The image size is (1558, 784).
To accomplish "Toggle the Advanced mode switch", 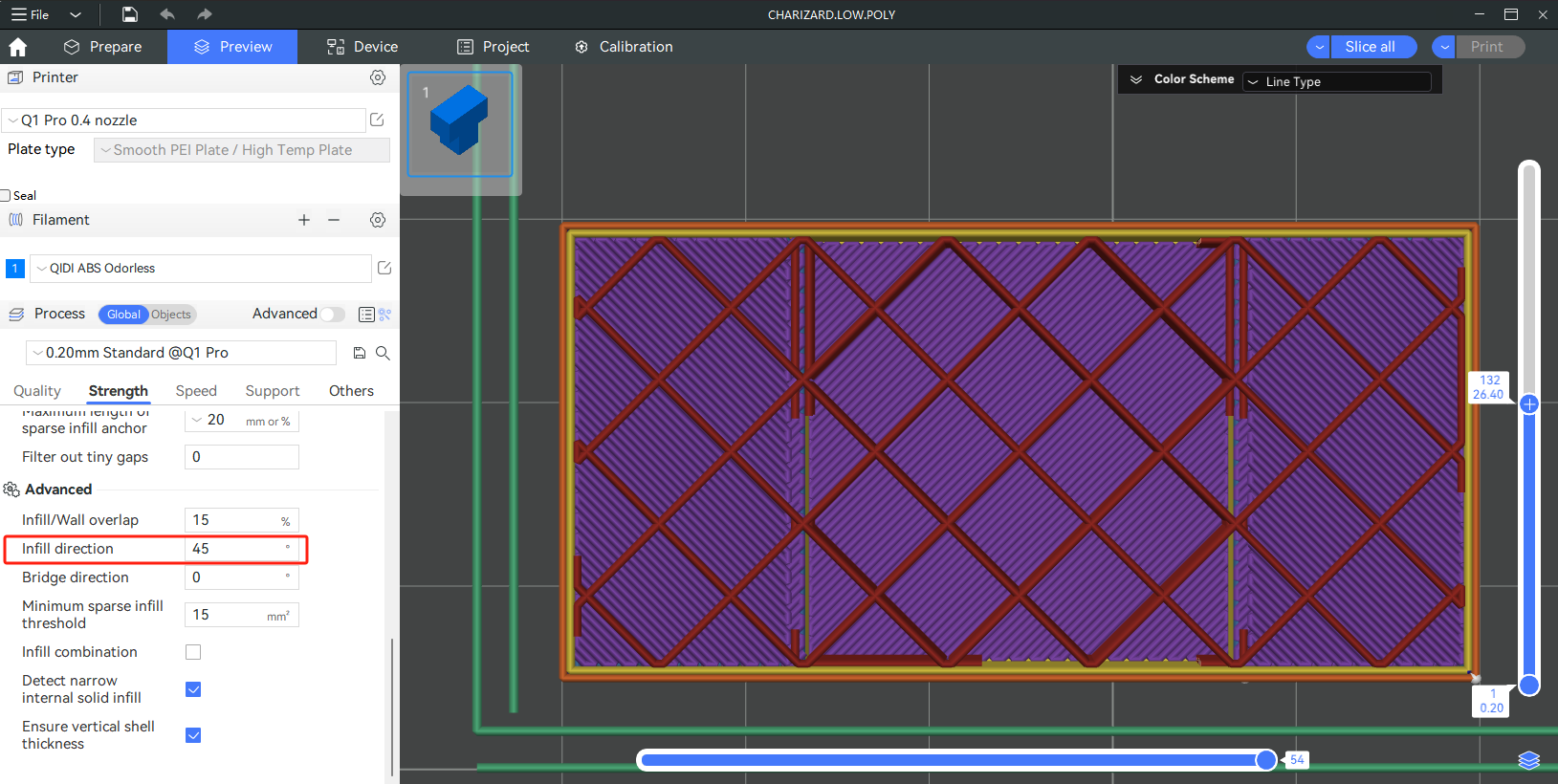I will pyautogui.click(x=332, y=315).
